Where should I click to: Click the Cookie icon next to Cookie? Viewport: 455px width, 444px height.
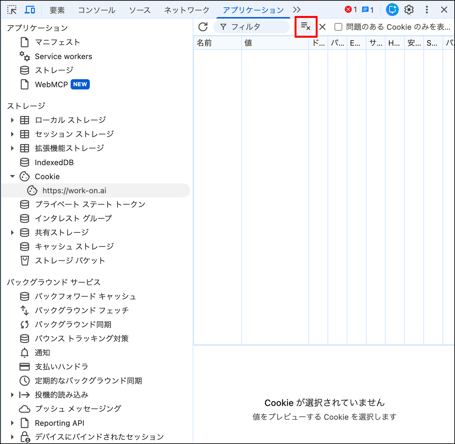point(24,176)
